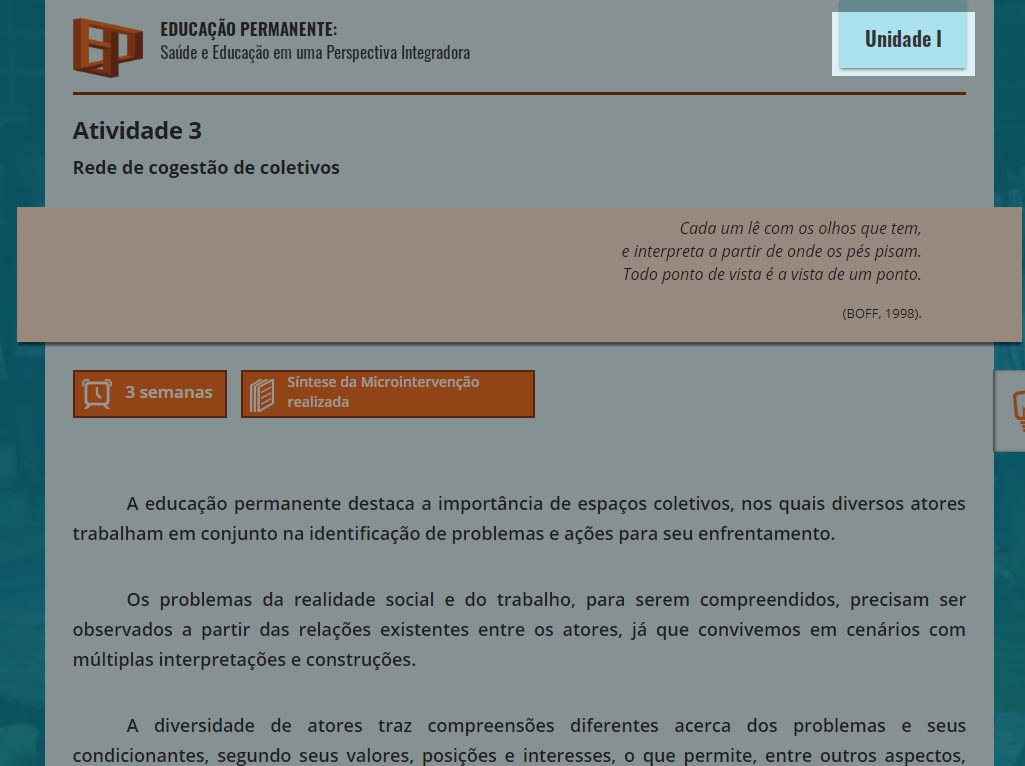Select the alarm clock icon on the duration badge
The image size is (1025, 766).
coord(97,393)
